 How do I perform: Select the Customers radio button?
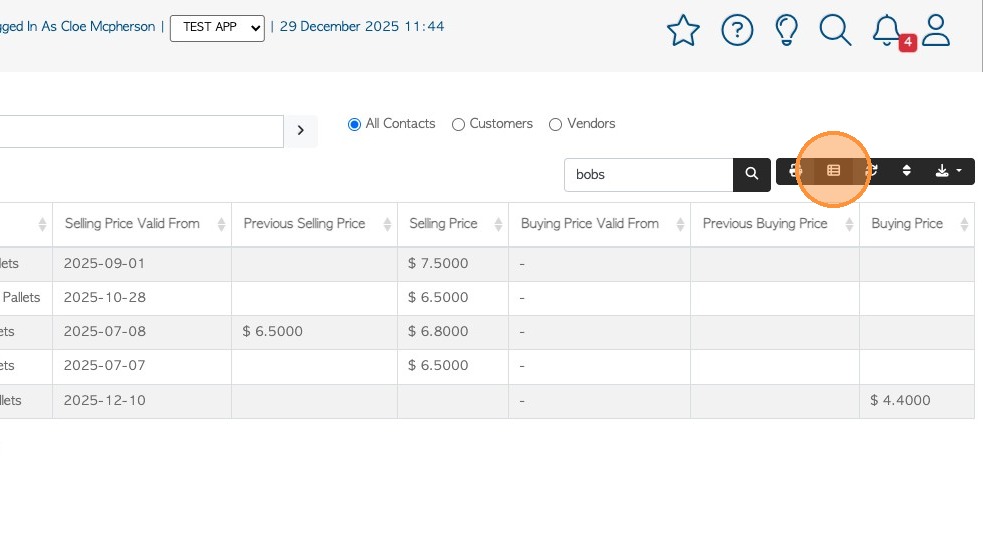pos(458,125)
